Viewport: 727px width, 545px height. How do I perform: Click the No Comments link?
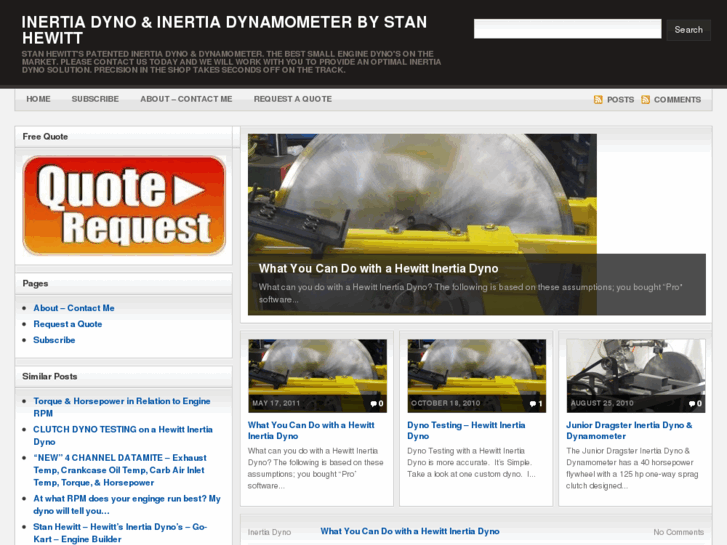(x=679, y=532)
